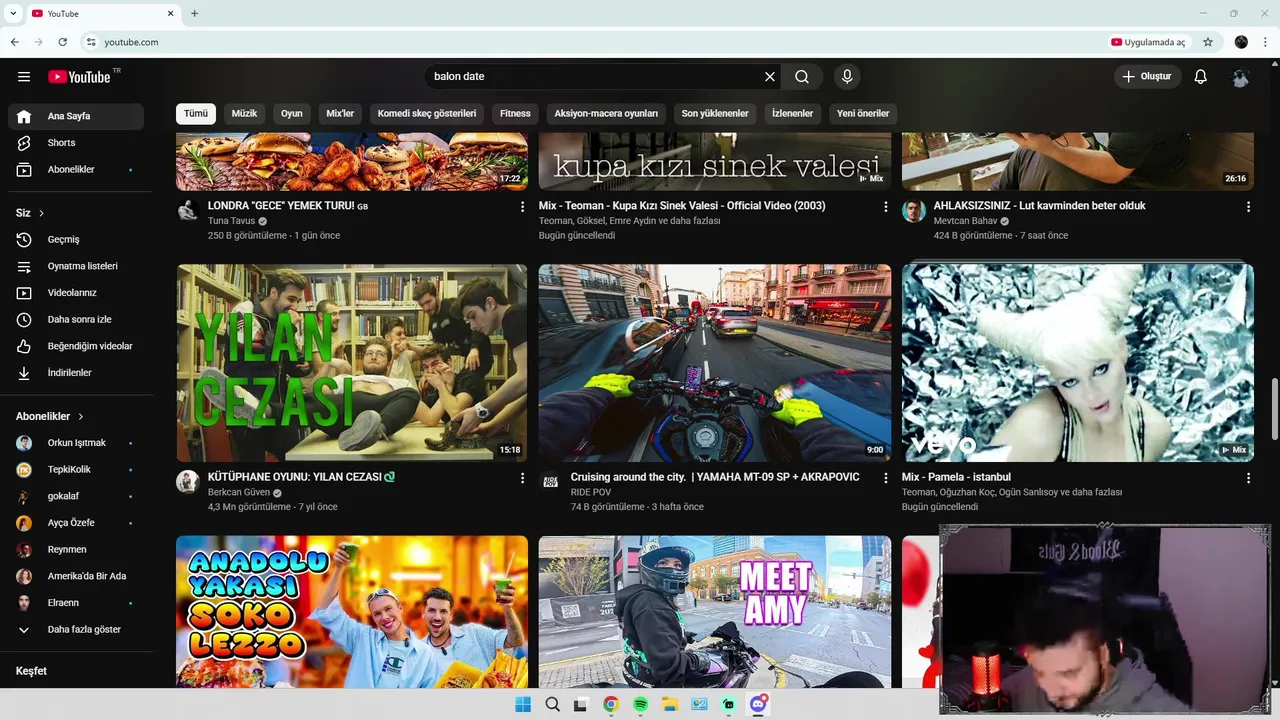
Task: Clear the search text with X icon
Action: tap(770, 77)
